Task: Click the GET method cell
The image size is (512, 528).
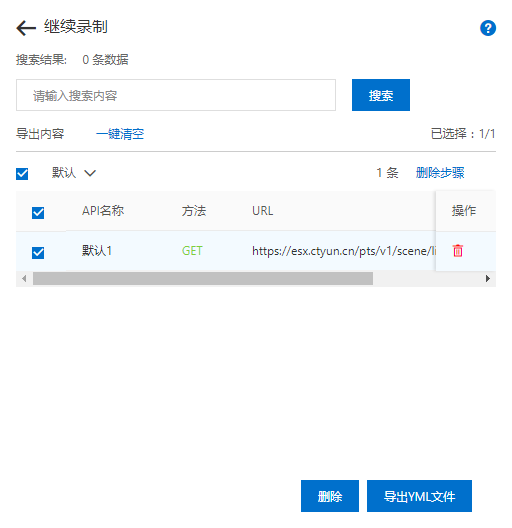Action: [192, 251]
